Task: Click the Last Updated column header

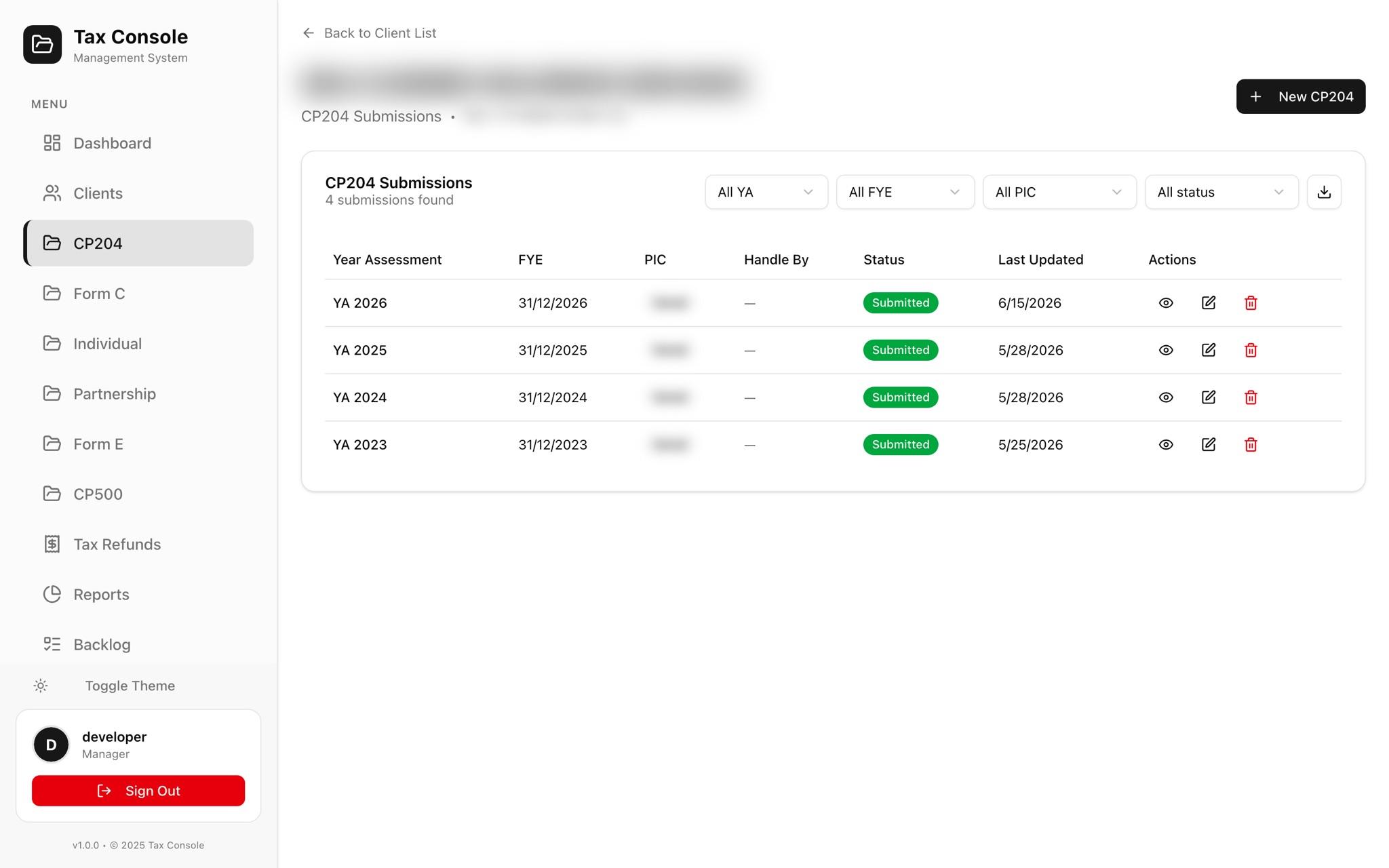Action: tap(1040, 260)
